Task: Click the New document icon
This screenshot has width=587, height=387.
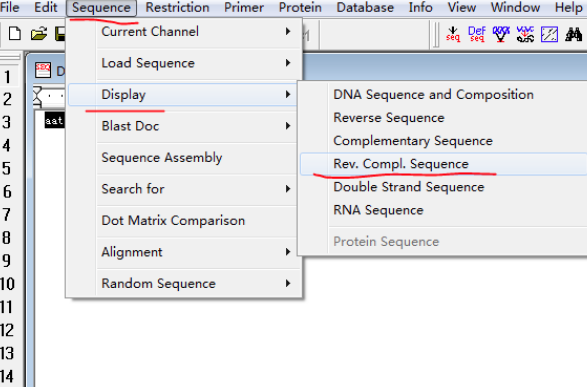Action: pos(15,34)
